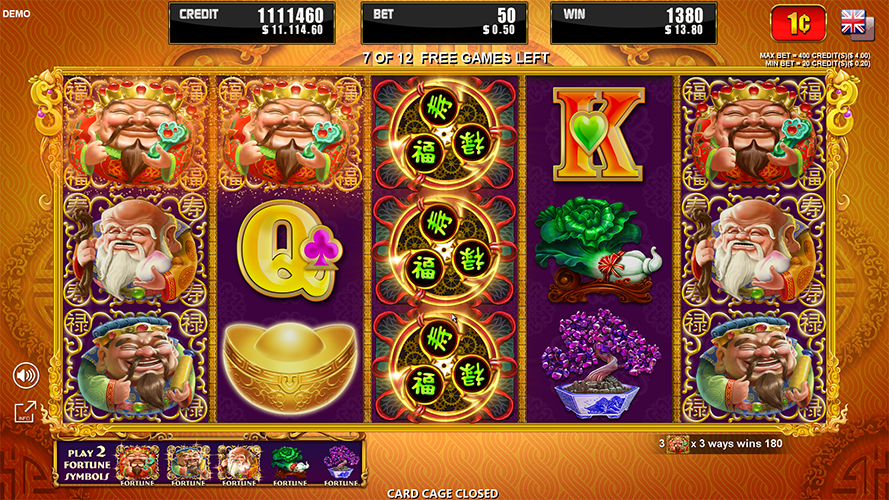The width and height of the screenshot is (889, 500).
Task: Open the info panel icon
Action: point(26,412)
